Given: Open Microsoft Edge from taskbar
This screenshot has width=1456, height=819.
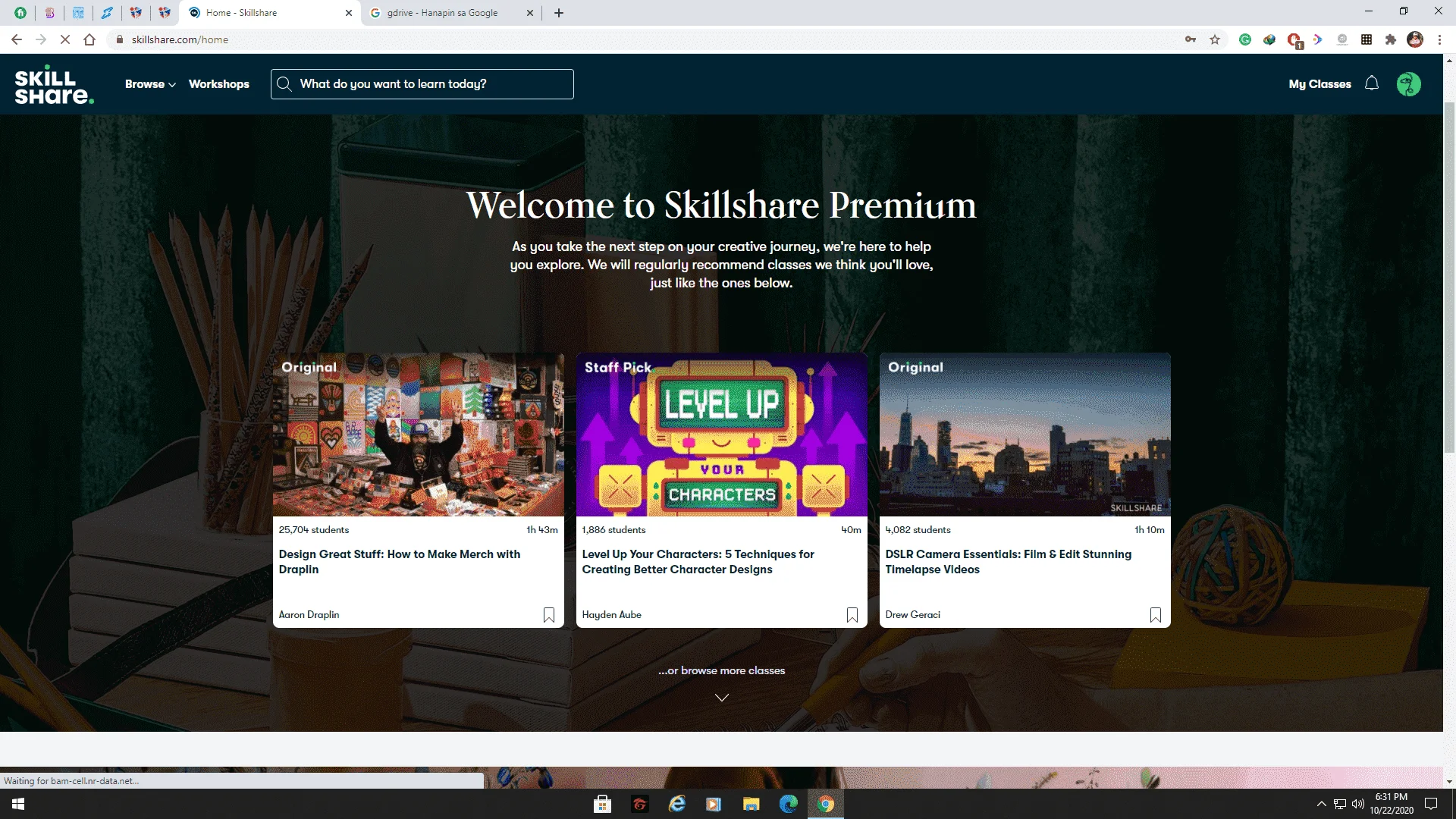Looking at the screenshot, I should click(x=789, y=804).
